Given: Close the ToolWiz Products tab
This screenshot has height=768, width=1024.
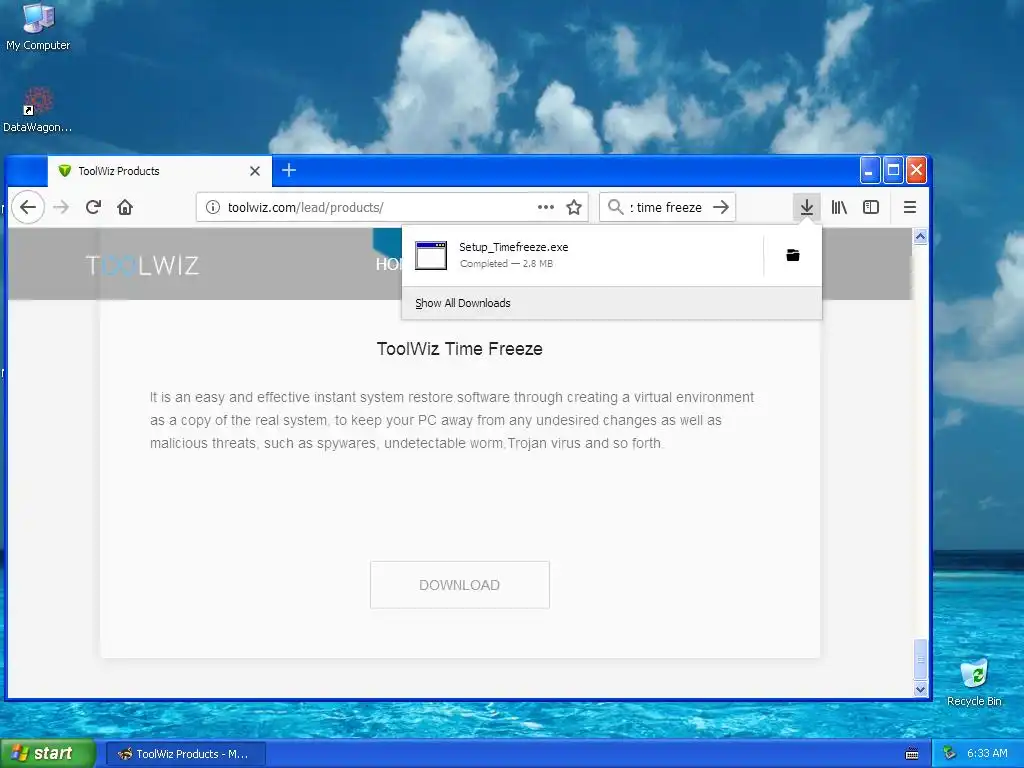Looking at the screenshot, I should 255,171.
